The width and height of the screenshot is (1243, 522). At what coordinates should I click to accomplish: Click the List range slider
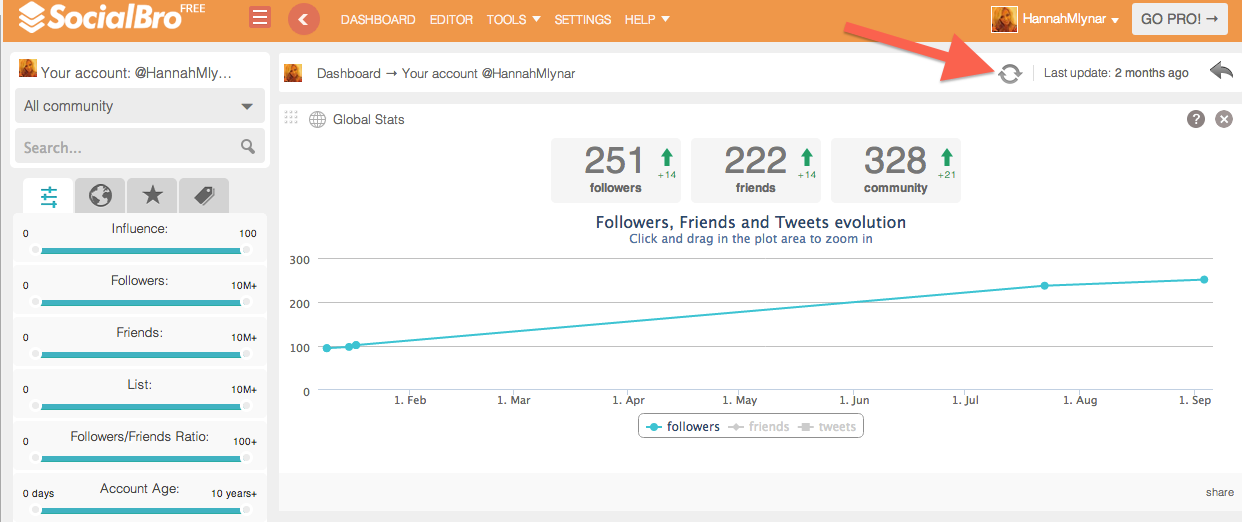[x=140, y=406]
